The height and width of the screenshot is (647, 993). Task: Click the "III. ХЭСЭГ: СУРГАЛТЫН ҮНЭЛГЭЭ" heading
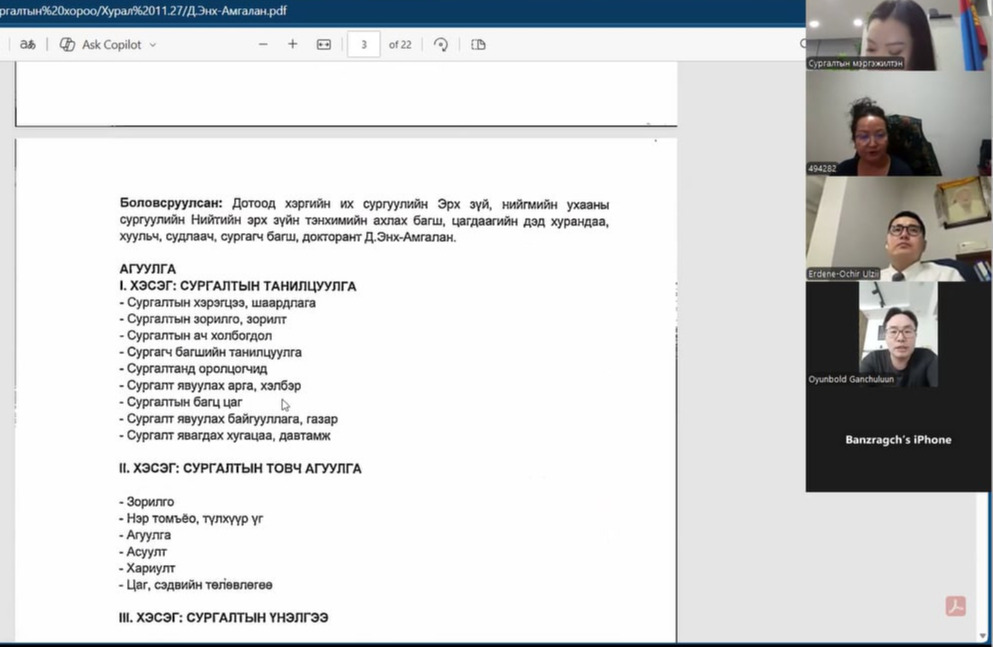coord(223,618)
